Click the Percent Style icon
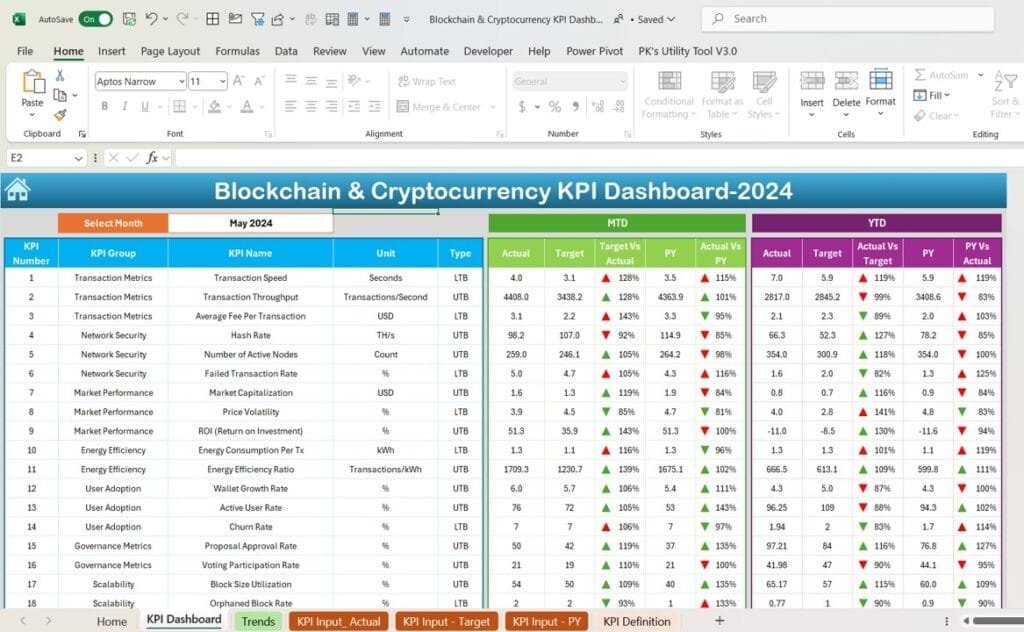 554,106
